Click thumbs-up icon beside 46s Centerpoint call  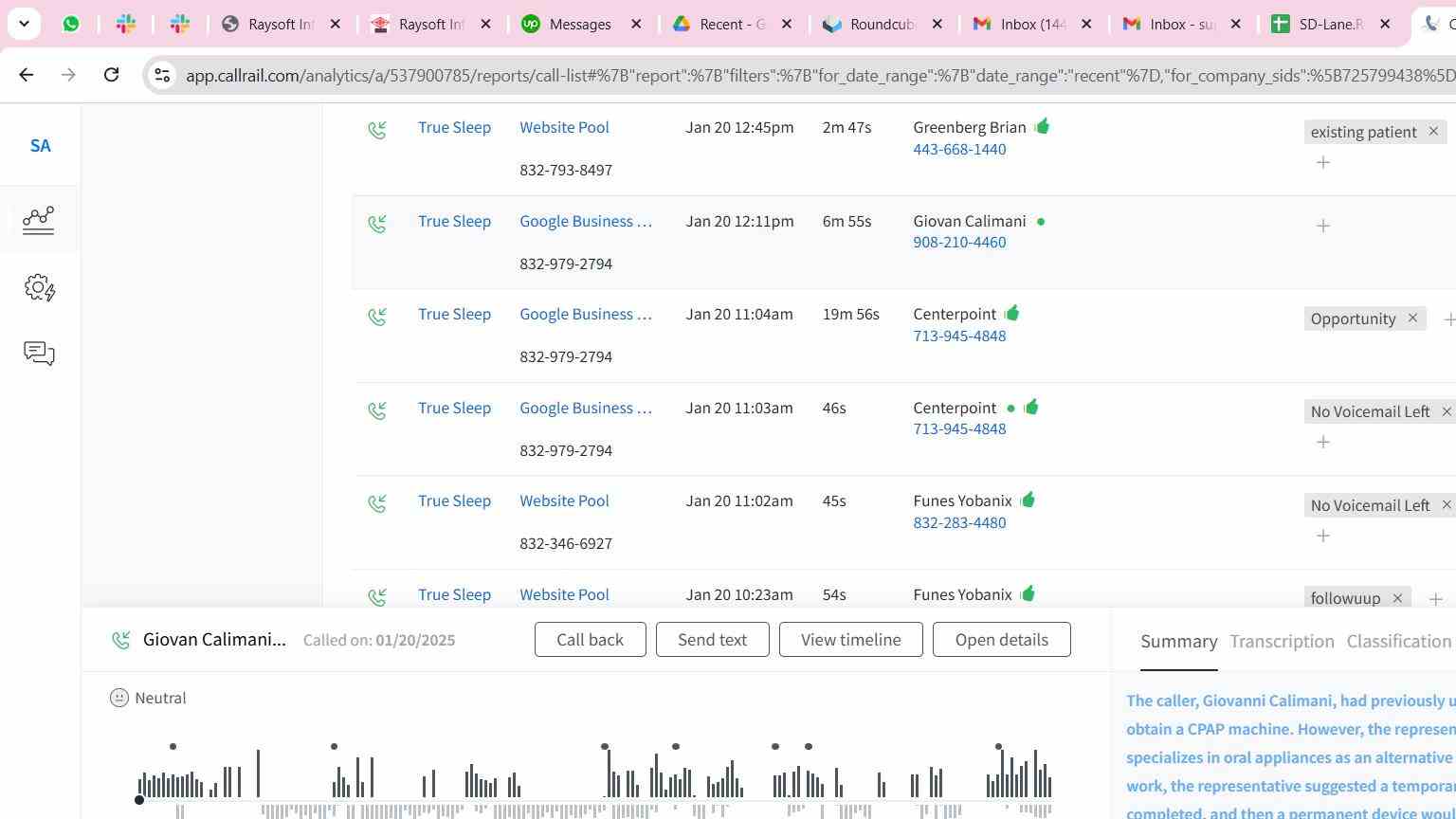pyautogui.click(x=1031, y=407)
